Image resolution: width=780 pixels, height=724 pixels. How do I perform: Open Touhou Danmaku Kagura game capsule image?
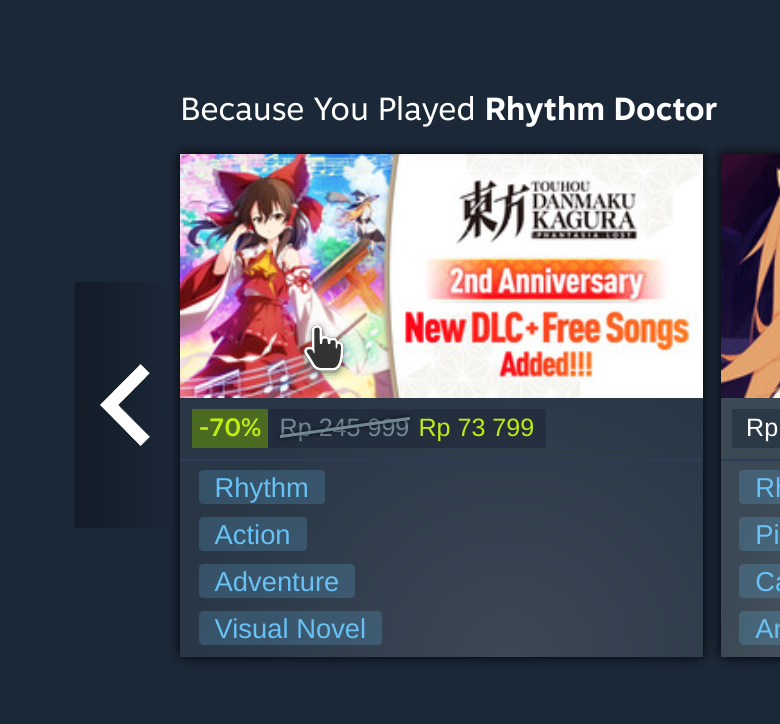point(441,276)
